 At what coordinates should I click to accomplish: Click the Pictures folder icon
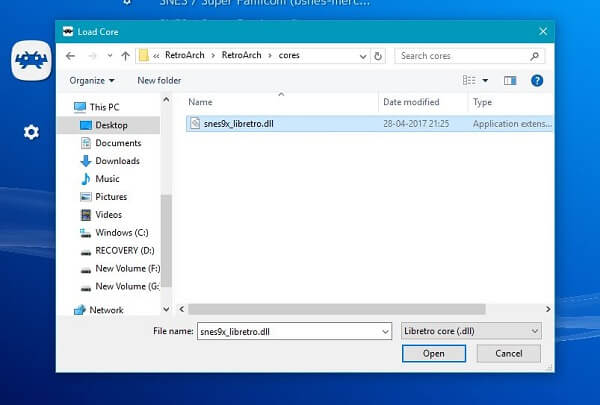click(86, 197)
